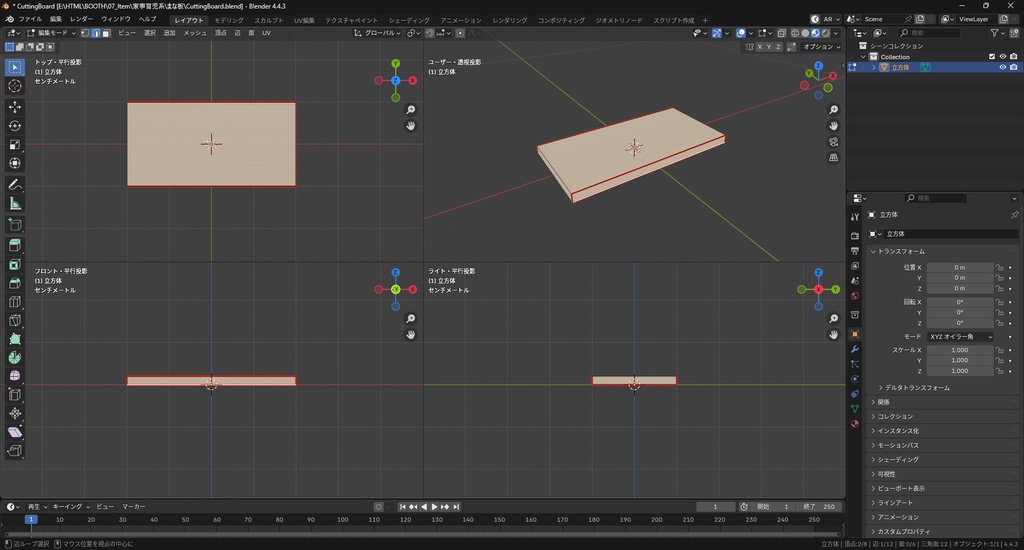1024x550 pixels.
Task: Click the camera view icon in user perspective viewport
Action: (833, 142)
